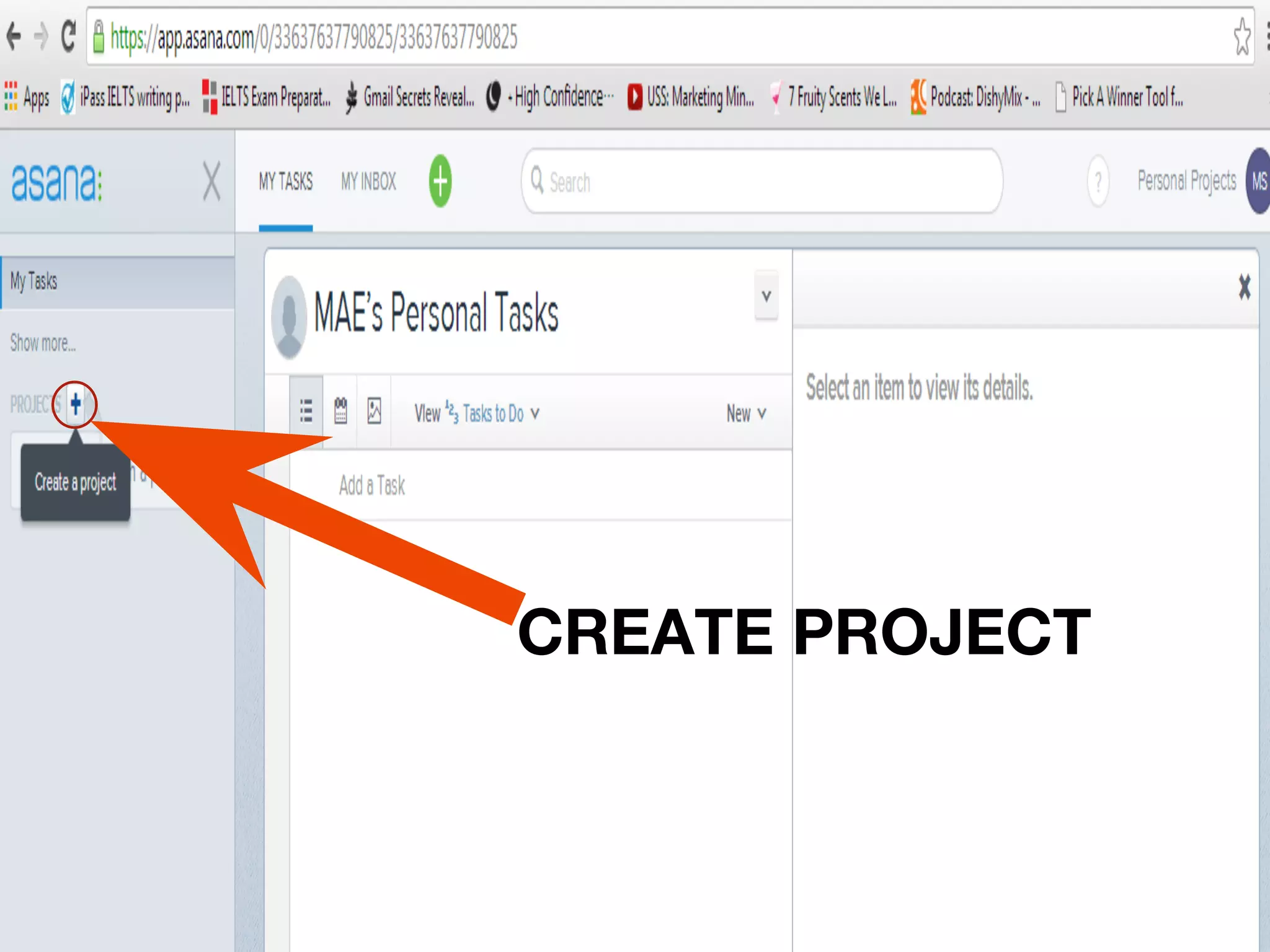The image size is (1270, 952).
Task: Close details pane with X
Action: point(1244,287)
